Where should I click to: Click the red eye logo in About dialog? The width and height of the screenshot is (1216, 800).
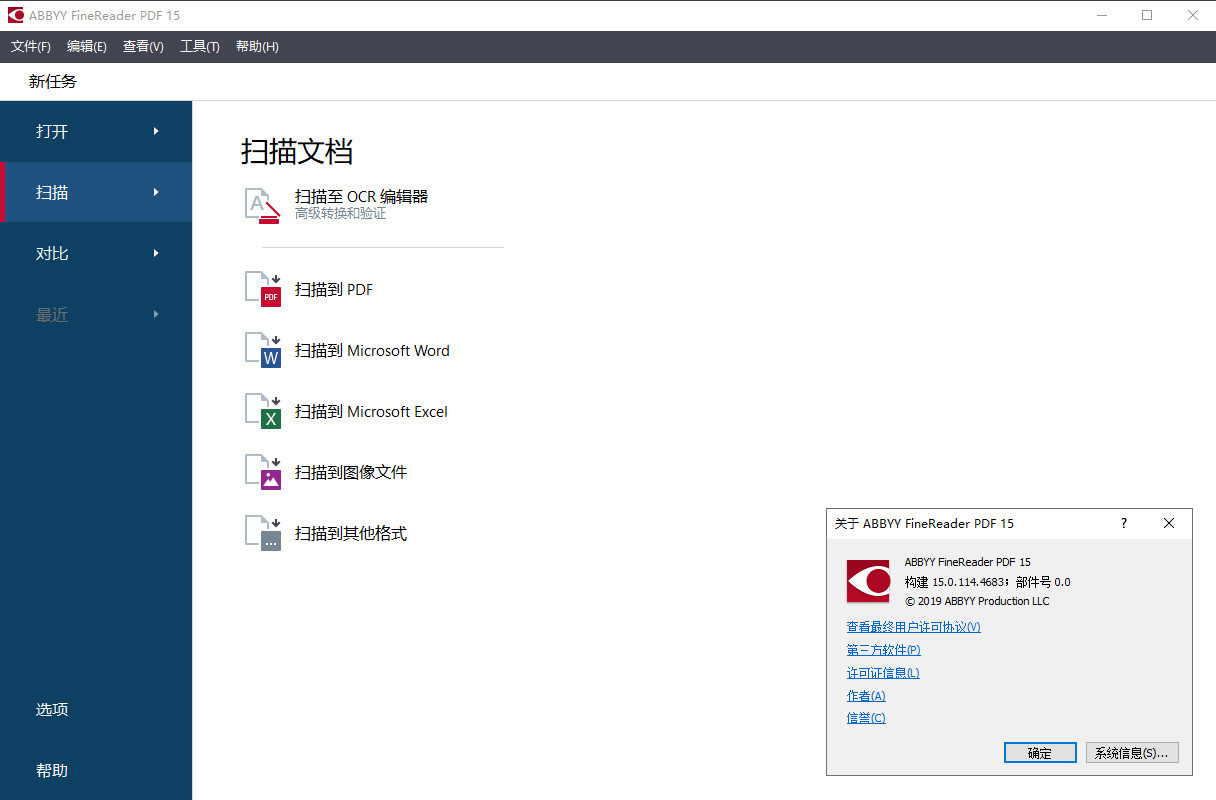(x=868, y=581)
